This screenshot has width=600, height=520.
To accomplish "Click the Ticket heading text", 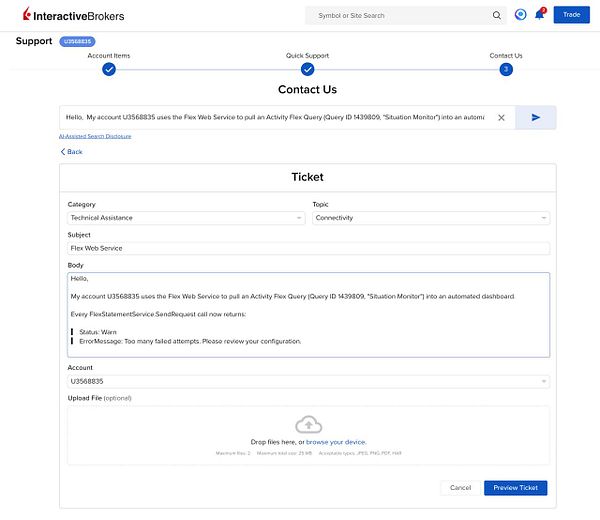I will [x=307, y=177].
